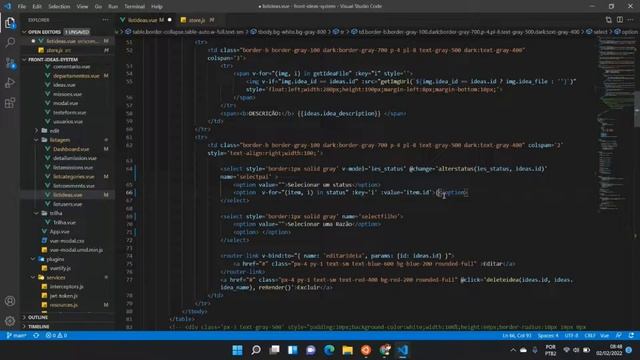The width and height of the screenshot is (640, 360).
Task: Collapse the trilha folder
Action: pyautogui.click(x=56, y=213)
